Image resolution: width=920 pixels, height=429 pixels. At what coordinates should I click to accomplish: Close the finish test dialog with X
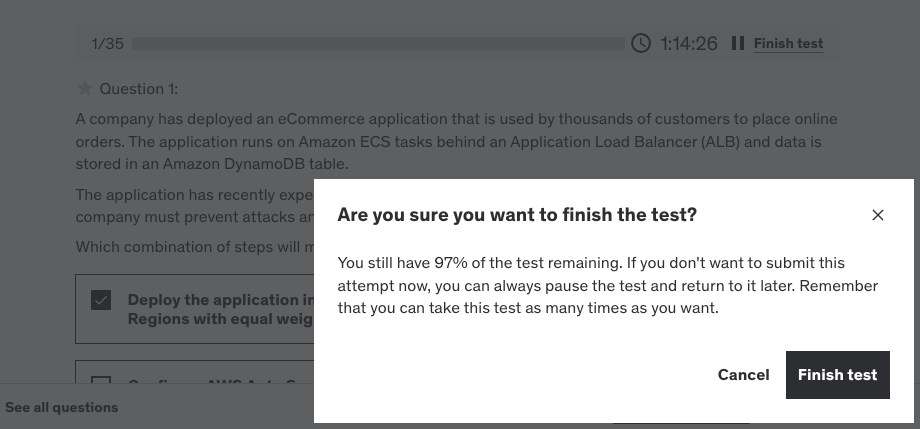(878, 215)
